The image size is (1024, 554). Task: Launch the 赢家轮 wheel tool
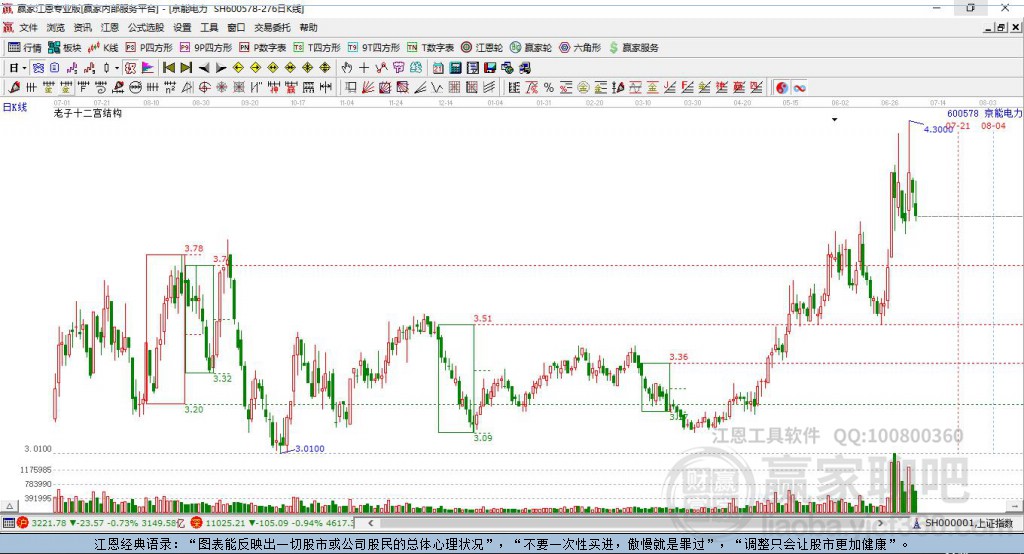531,48
